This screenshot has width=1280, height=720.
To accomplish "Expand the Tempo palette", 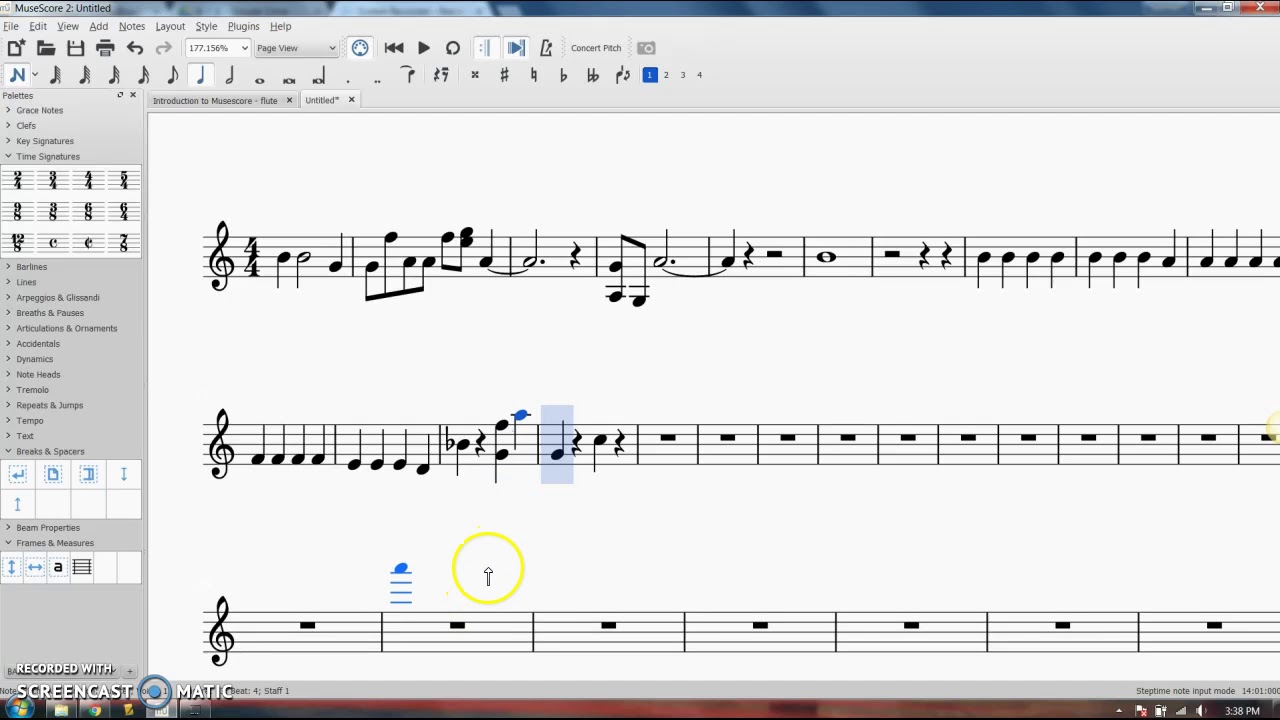I will click(30, 421).
